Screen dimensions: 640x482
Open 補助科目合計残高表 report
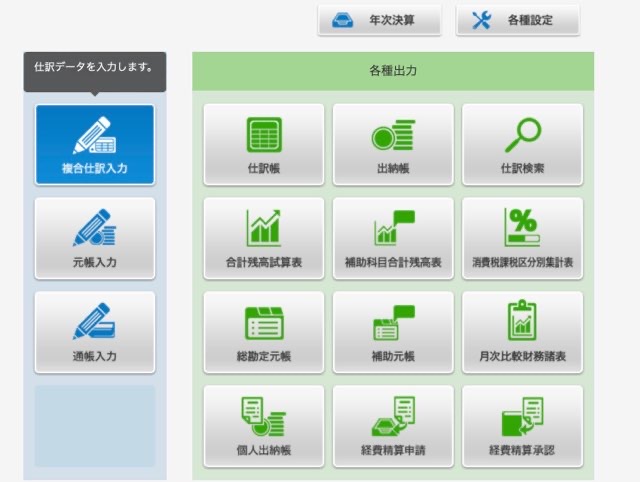(x=393, y=238)
